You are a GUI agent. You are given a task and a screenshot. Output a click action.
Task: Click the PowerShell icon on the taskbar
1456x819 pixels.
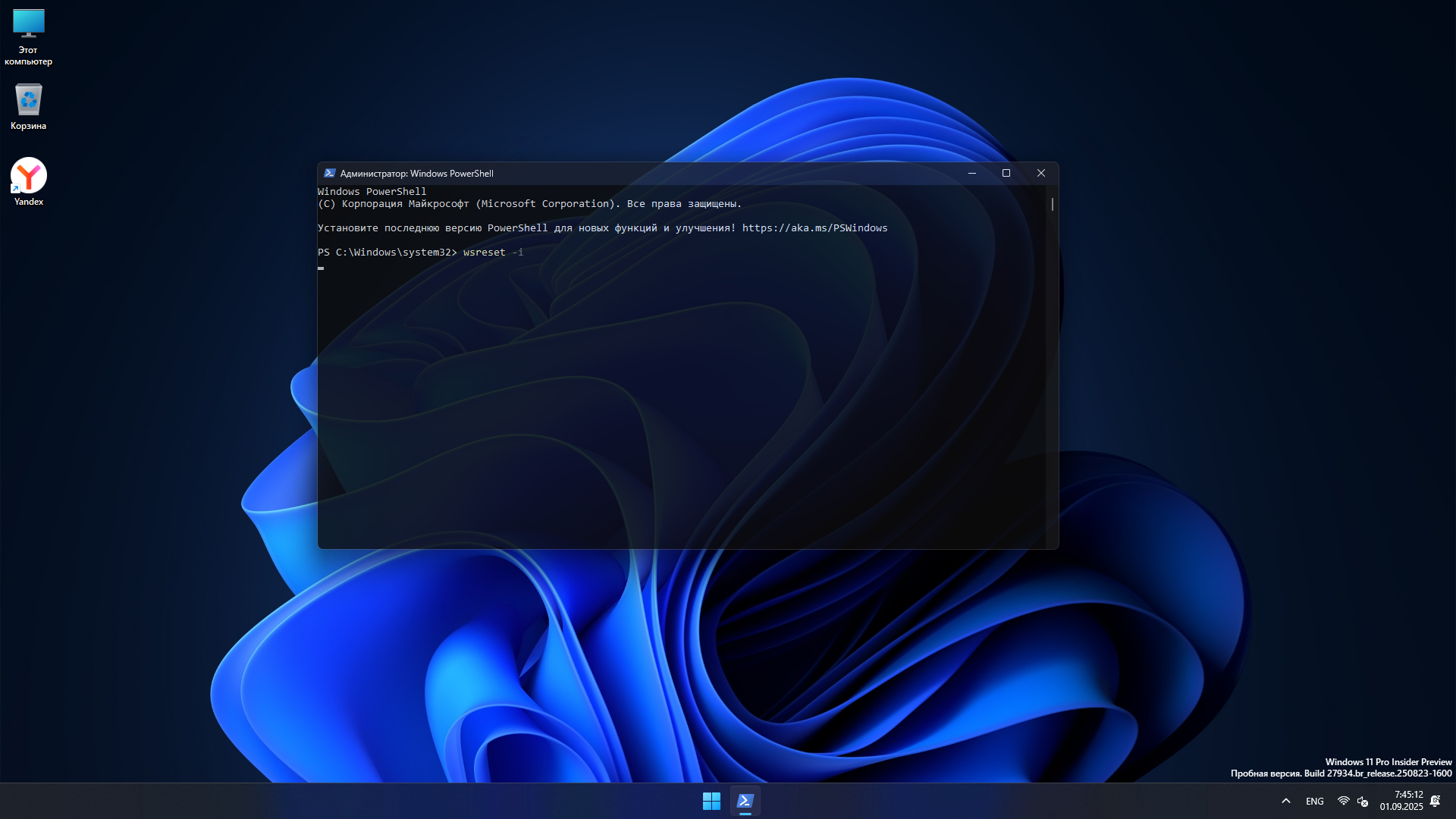[745, 801]
